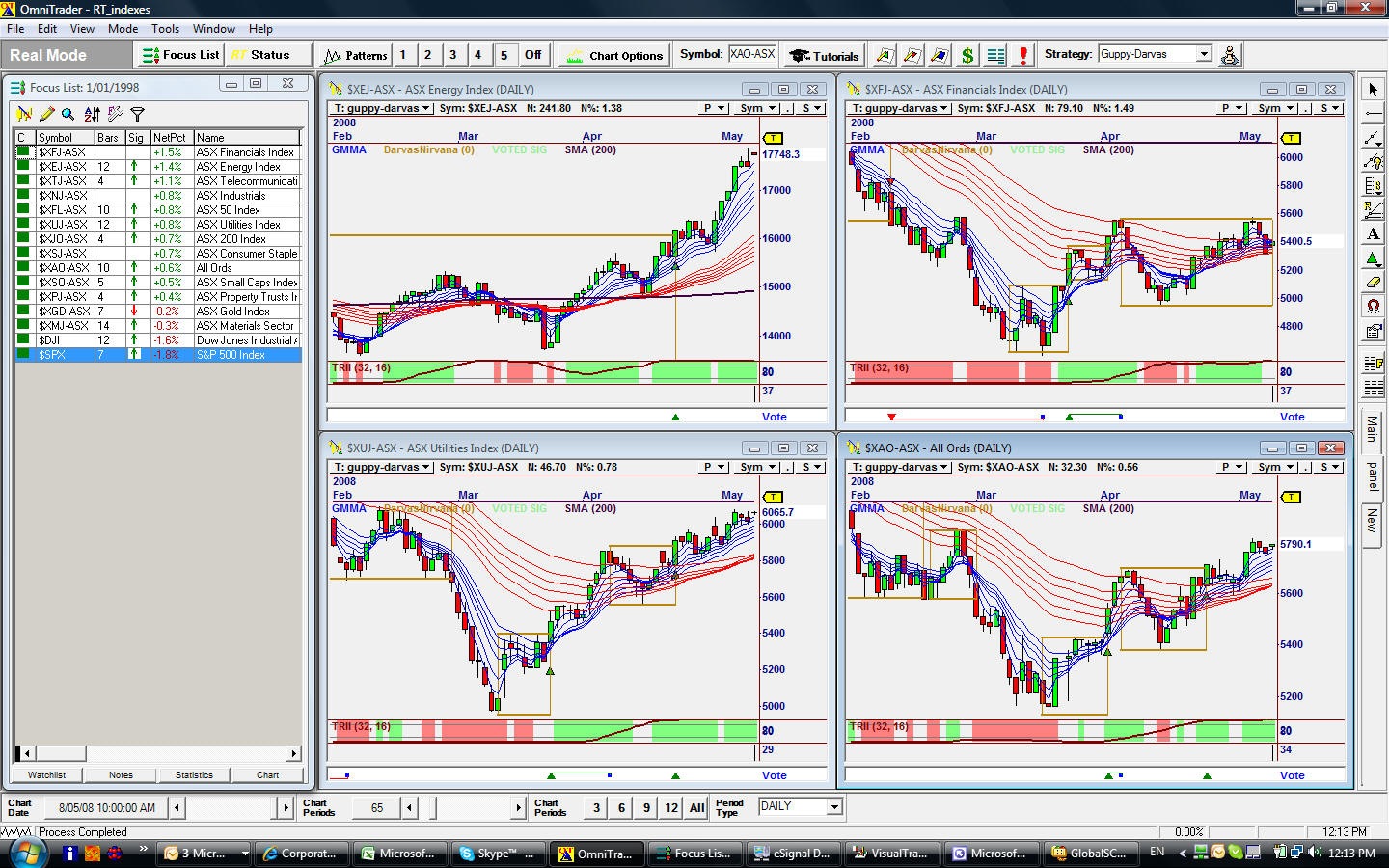Click the Focus List toolbar button

tap(181, 55)
